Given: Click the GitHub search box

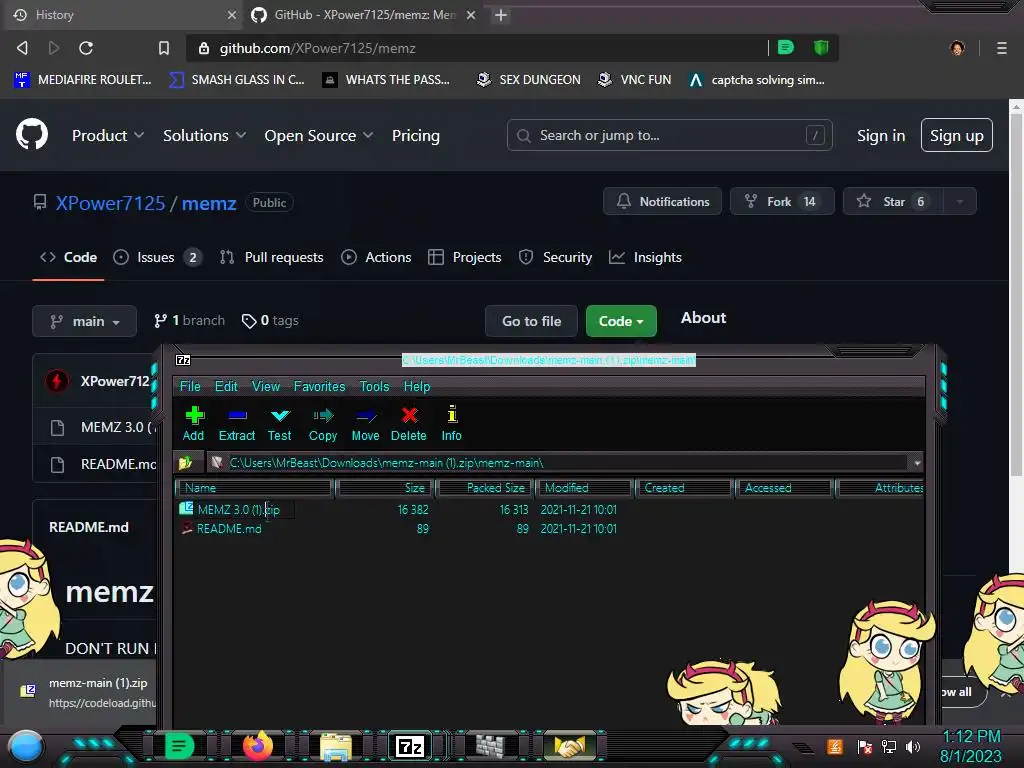Looking at the screenshot, I should (669, 135).
